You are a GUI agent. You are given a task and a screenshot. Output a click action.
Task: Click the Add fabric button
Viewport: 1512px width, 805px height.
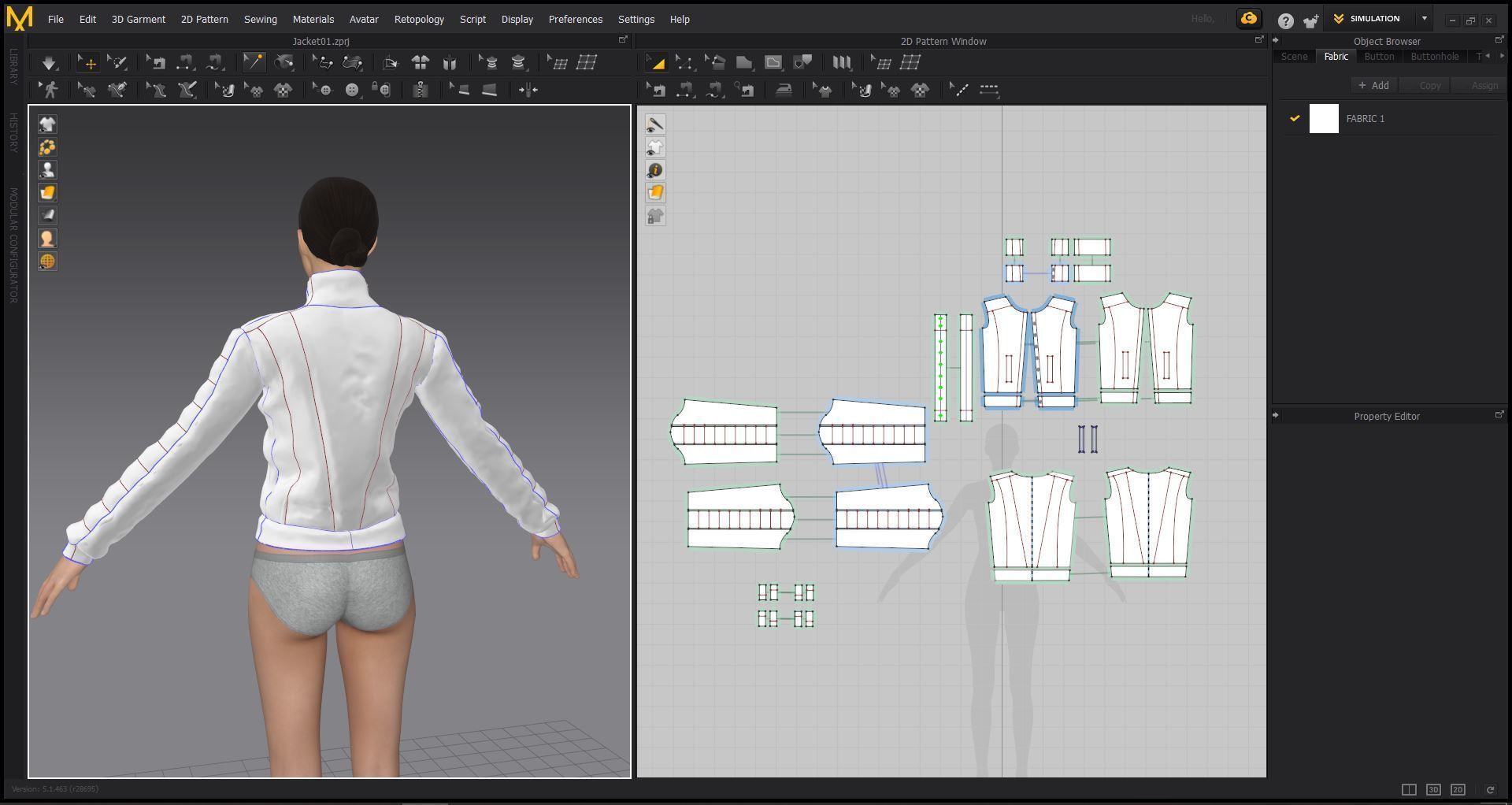(x=1374, y=85)
